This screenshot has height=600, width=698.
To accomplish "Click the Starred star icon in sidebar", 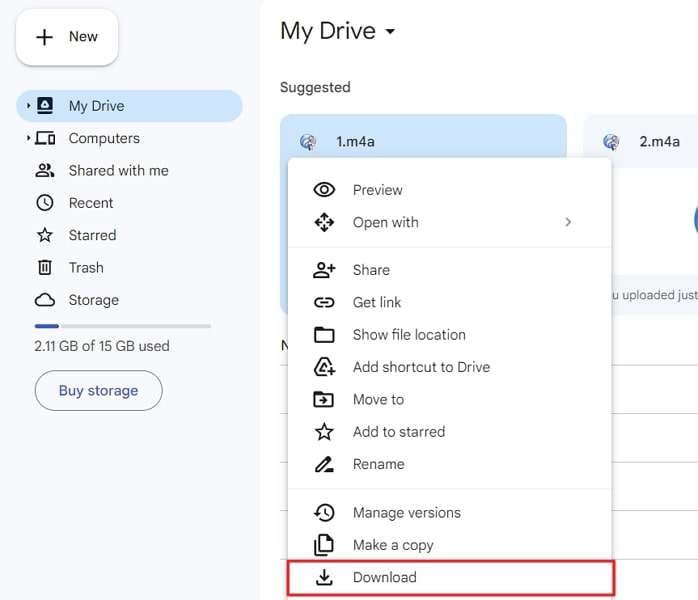I will point(44,235).
